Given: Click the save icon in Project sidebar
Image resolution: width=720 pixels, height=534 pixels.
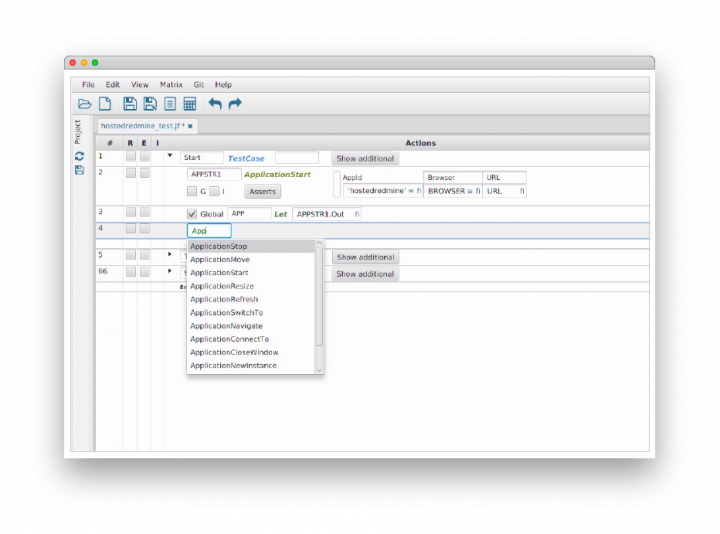Looking at the screenshot, I should [x=79, y=170].
